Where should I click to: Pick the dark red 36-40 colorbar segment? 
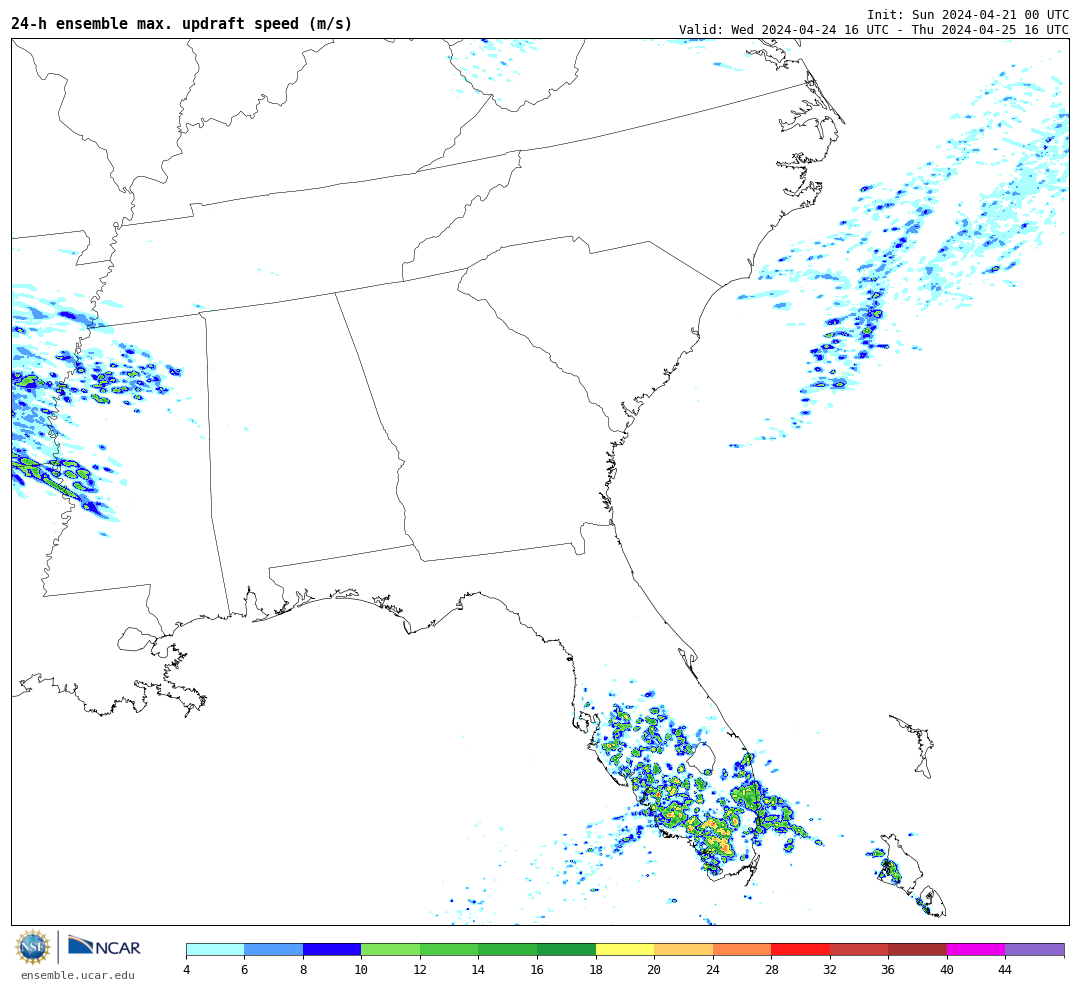917,949
